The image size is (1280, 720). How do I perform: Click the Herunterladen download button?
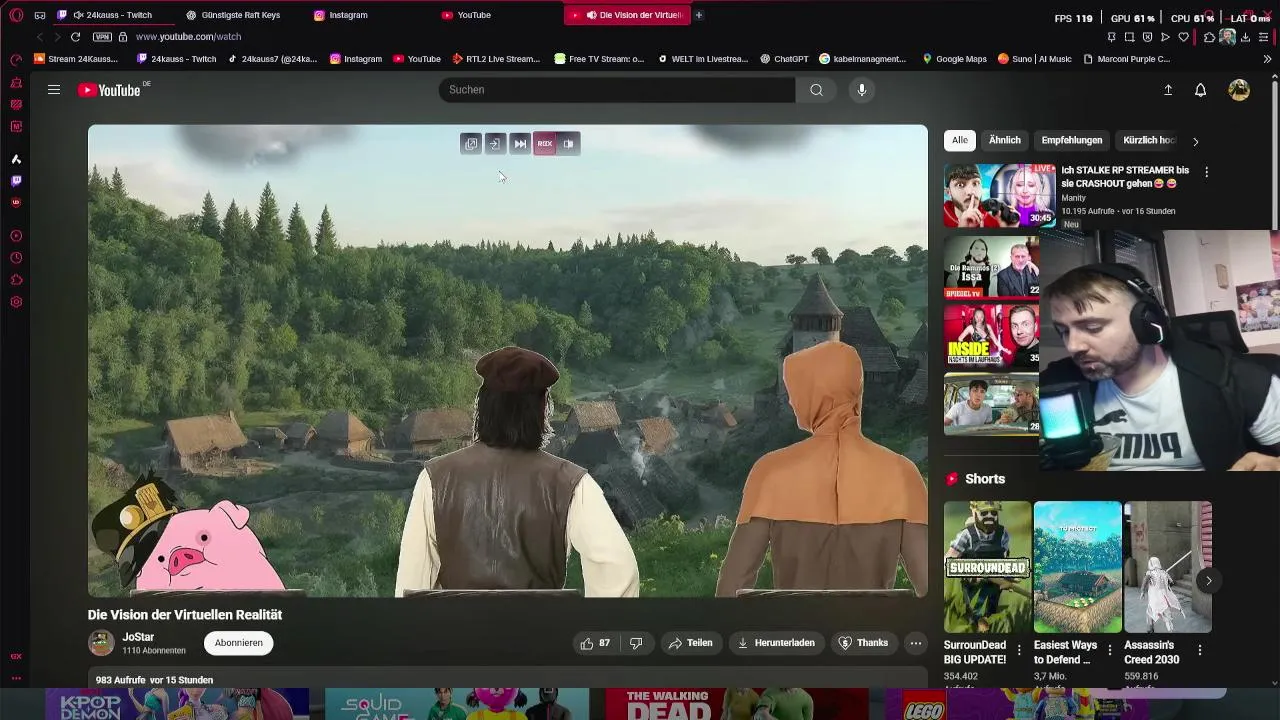(777, 643)
